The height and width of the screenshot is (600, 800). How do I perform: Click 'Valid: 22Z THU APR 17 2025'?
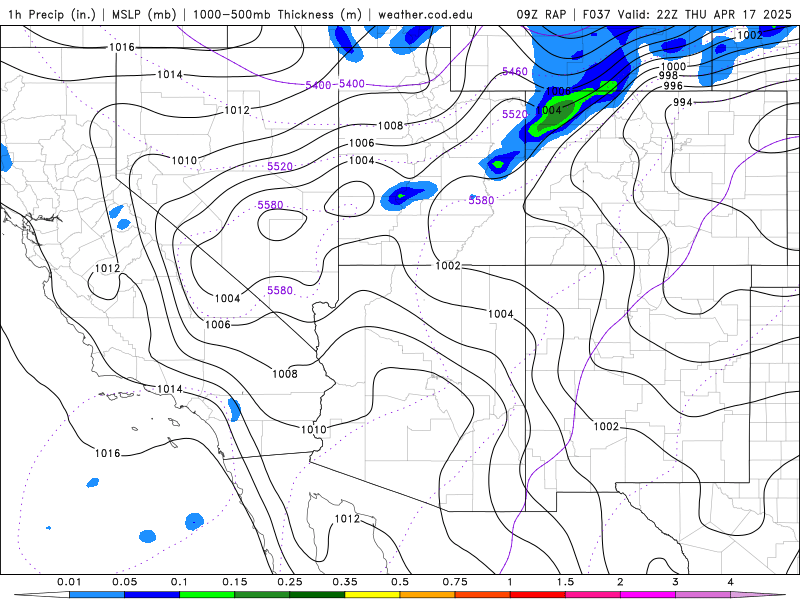pos(705,14)
